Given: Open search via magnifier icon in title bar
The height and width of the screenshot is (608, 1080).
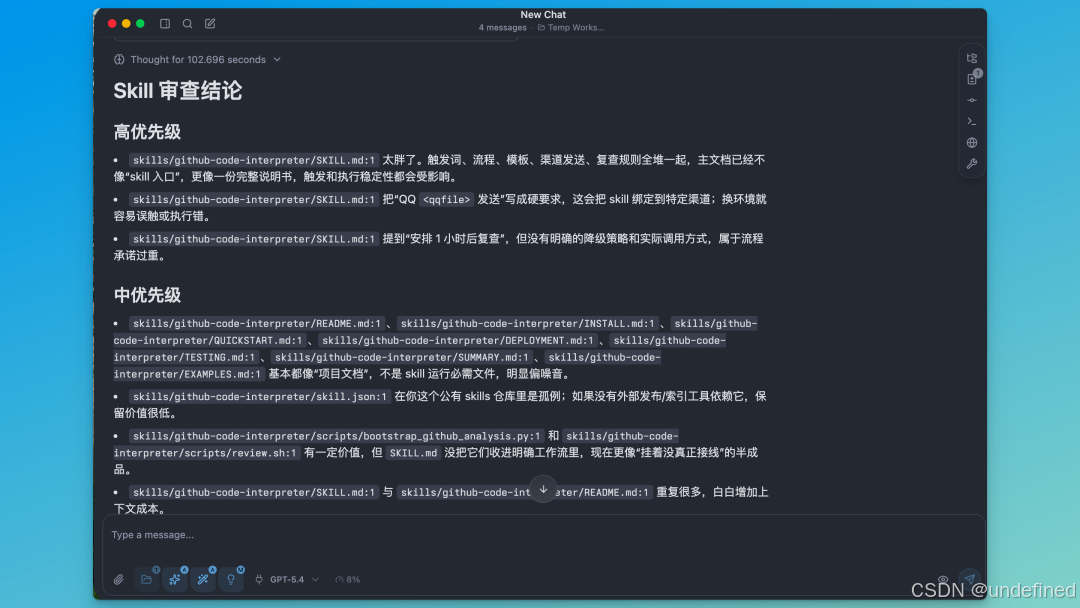Looking at the screenshot, I should (x=187, y=23).
